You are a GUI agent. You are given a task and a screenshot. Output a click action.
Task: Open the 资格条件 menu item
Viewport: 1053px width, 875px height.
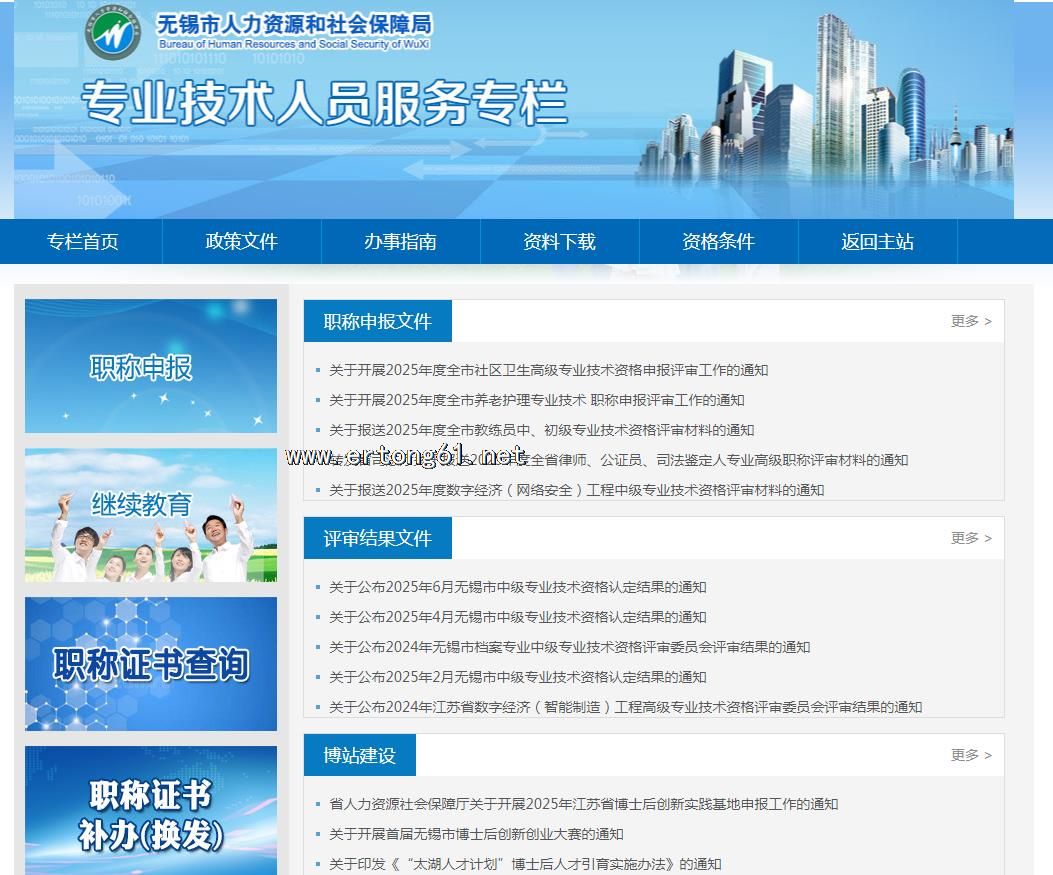(718, 242)
